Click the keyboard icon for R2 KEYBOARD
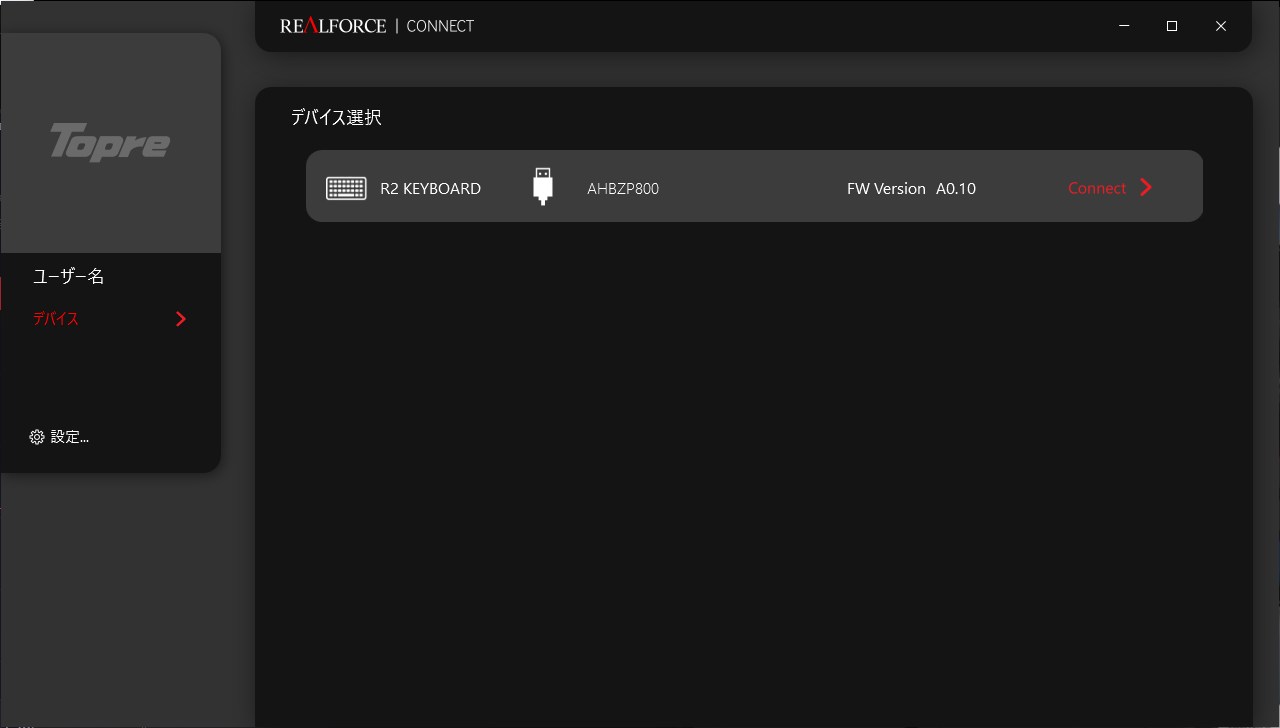Image resolution: width=1280 pixels, height=728 pixels. click(x=346, y=188)
